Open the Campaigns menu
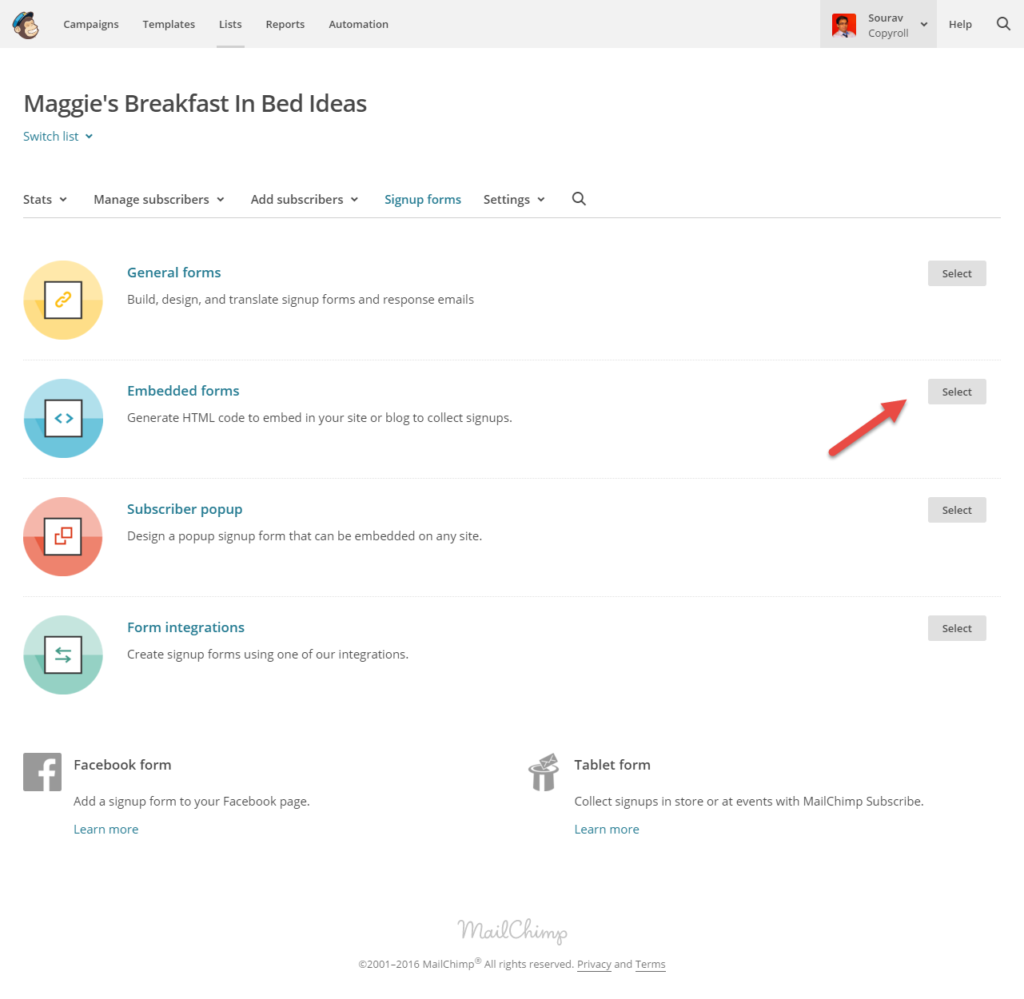This screenshot has width=1024, height=999. coord(91,24)
